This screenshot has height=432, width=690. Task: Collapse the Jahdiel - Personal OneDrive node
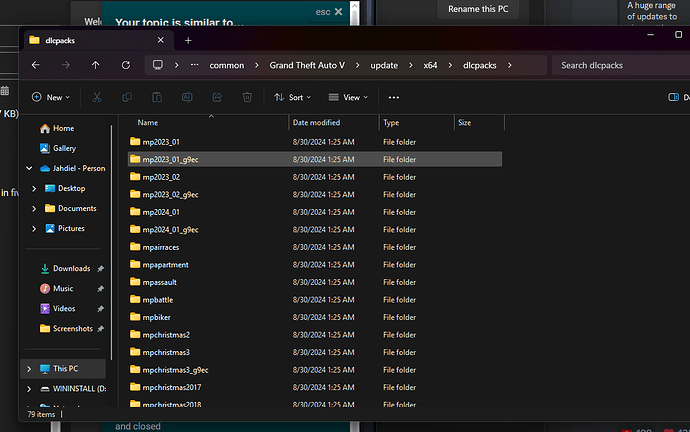pos(29,168)
